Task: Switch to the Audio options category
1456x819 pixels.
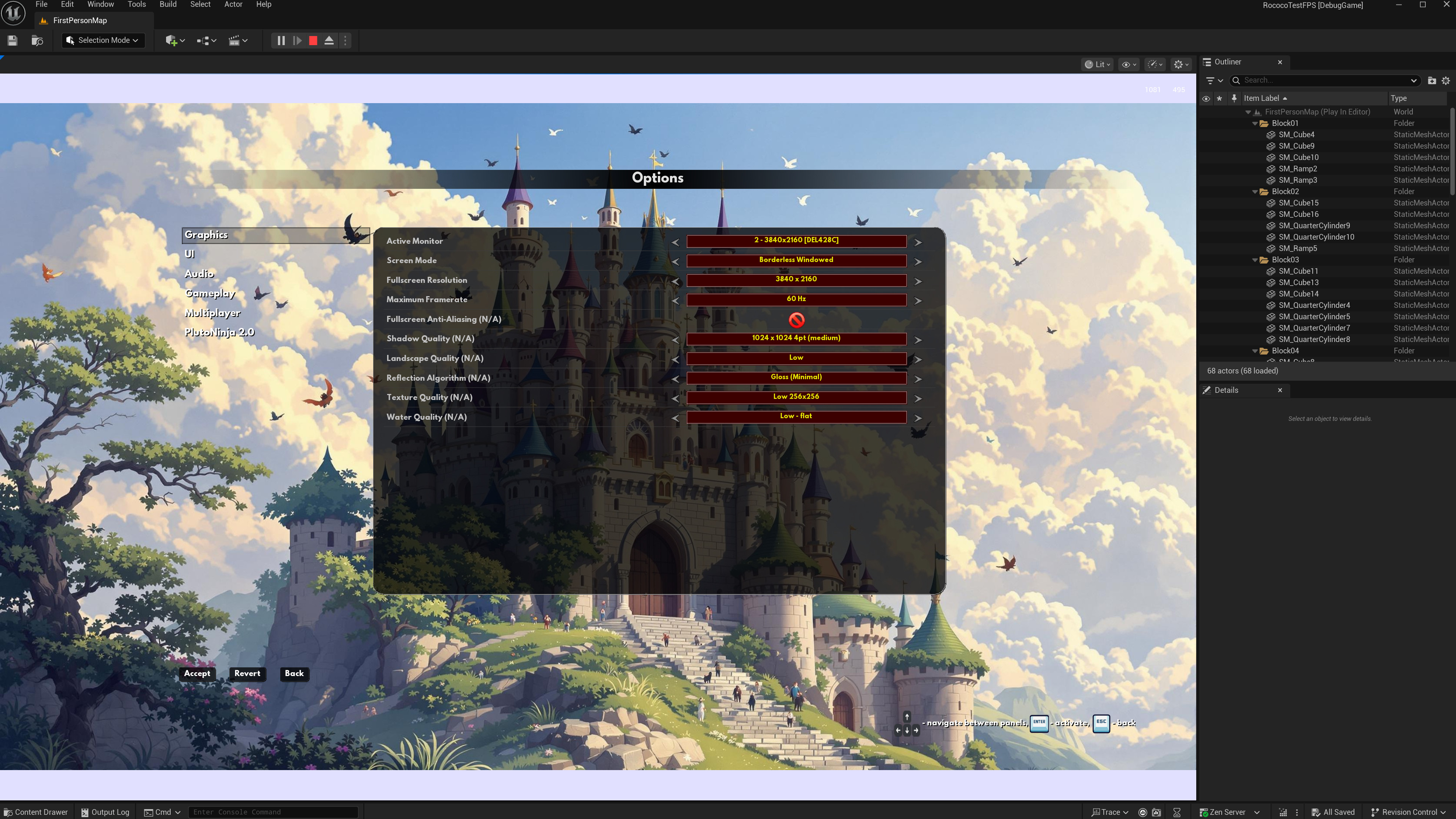Action: [x=199, y=273]
